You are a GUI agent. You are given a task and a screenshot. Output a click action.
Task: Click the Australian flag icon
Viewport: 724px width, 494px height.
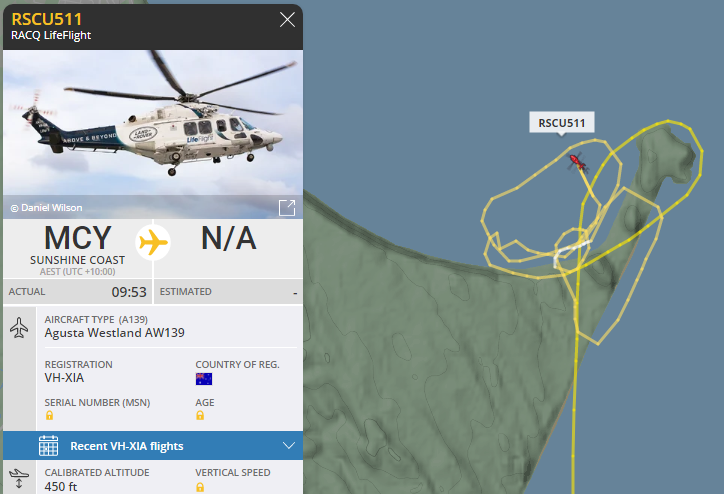click(204, 379)
